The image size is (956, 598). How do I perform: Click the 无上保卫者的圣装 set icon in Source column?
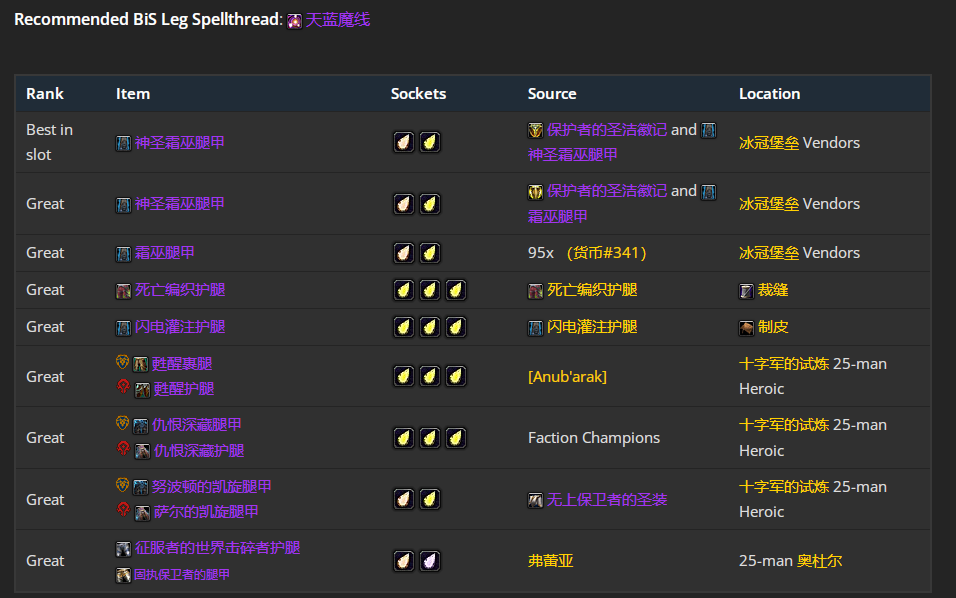coord(536,500)
